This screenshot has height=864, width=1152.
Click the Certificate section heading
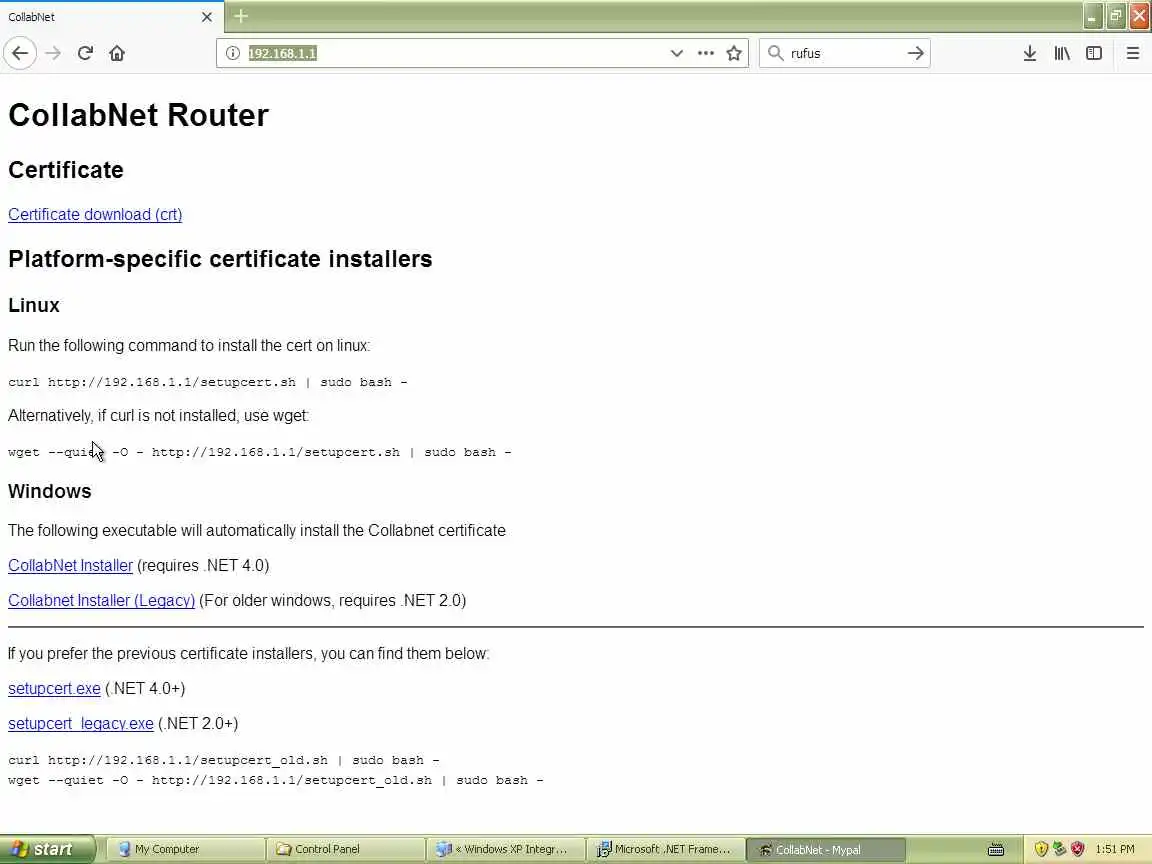pos(65,170)
